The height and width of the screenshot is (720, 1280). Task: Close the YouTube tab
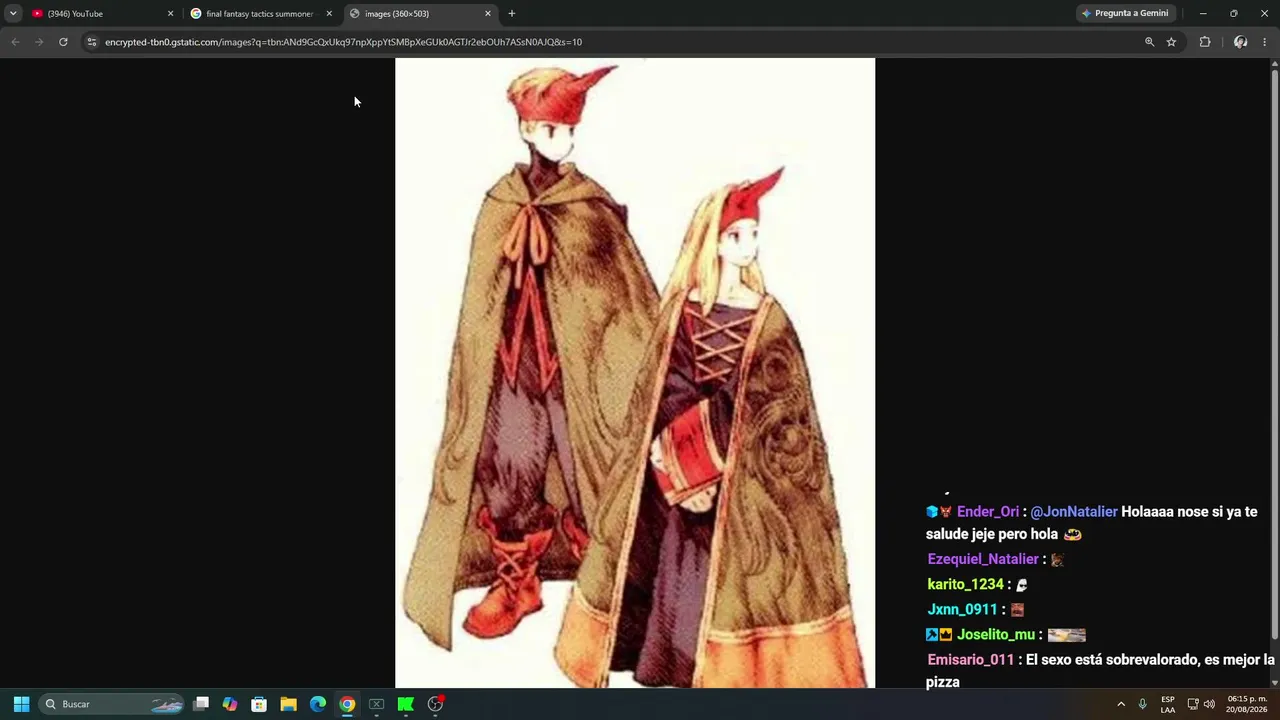click(170, 14)
